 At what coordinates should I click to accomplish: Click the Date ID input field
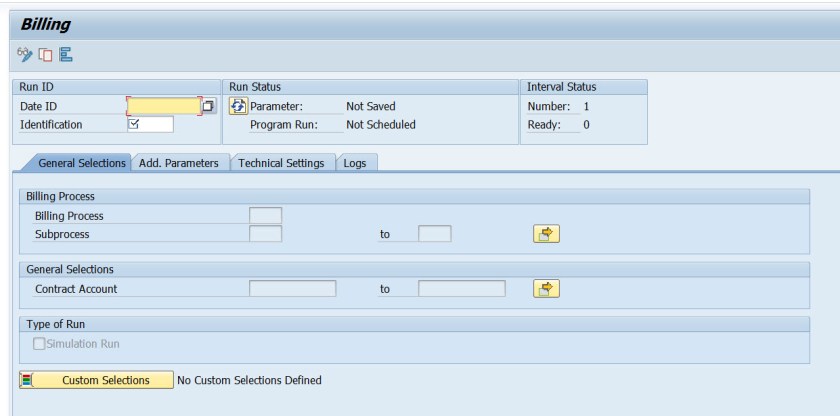164,106
